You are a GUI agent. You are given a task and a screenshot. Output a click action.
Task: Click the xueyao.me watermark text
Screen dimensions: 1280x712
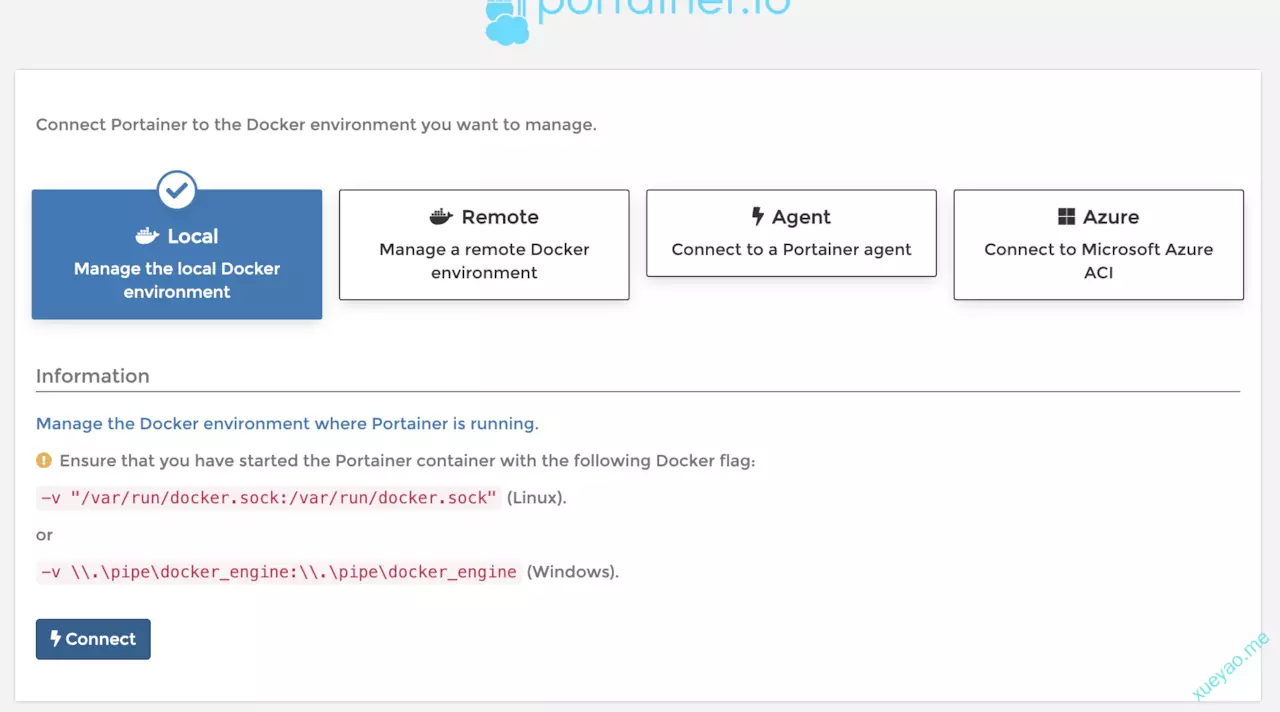click(1231, 665)
